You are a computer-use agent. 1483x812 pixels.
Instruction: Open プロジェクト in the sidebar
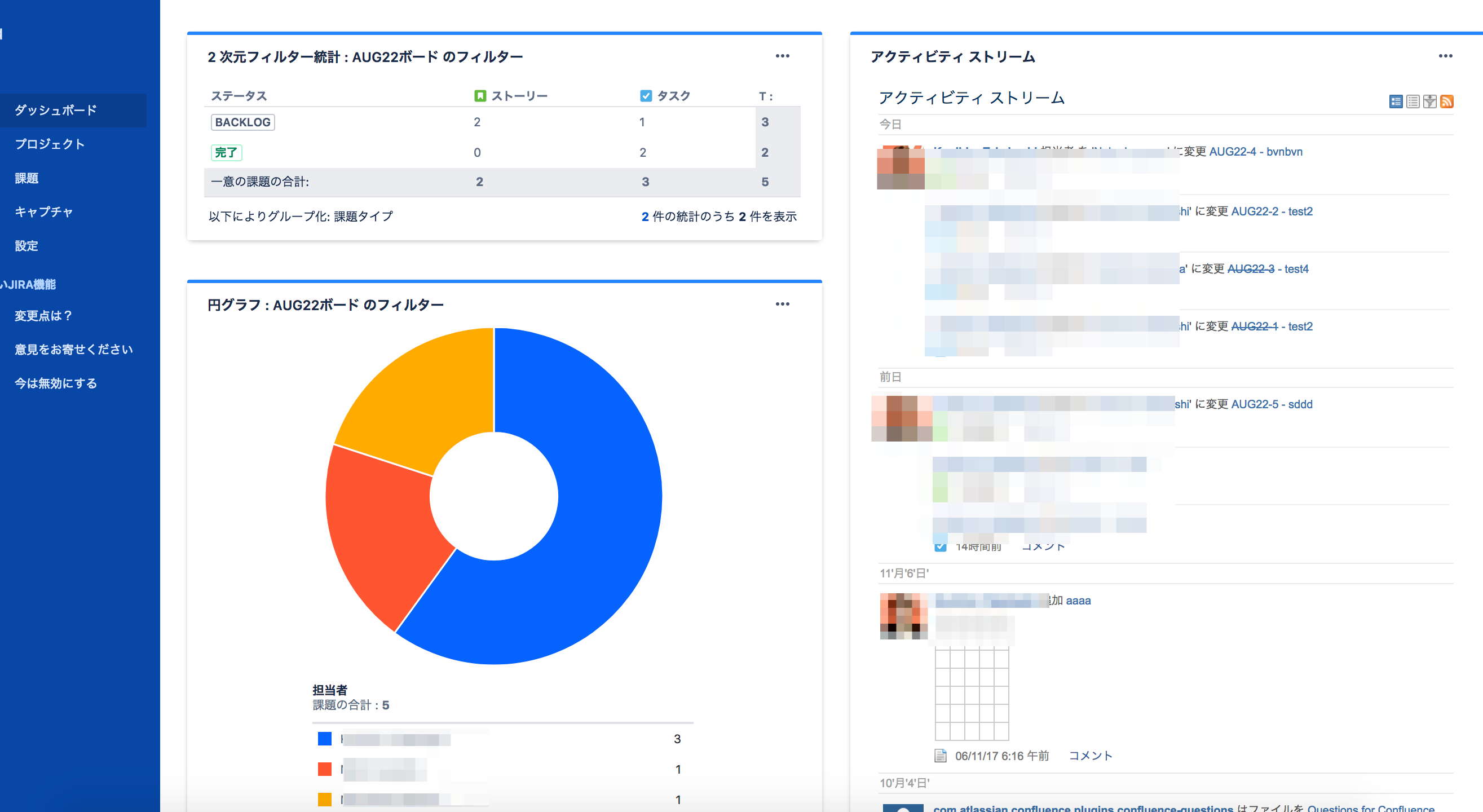tap(50, 144)
